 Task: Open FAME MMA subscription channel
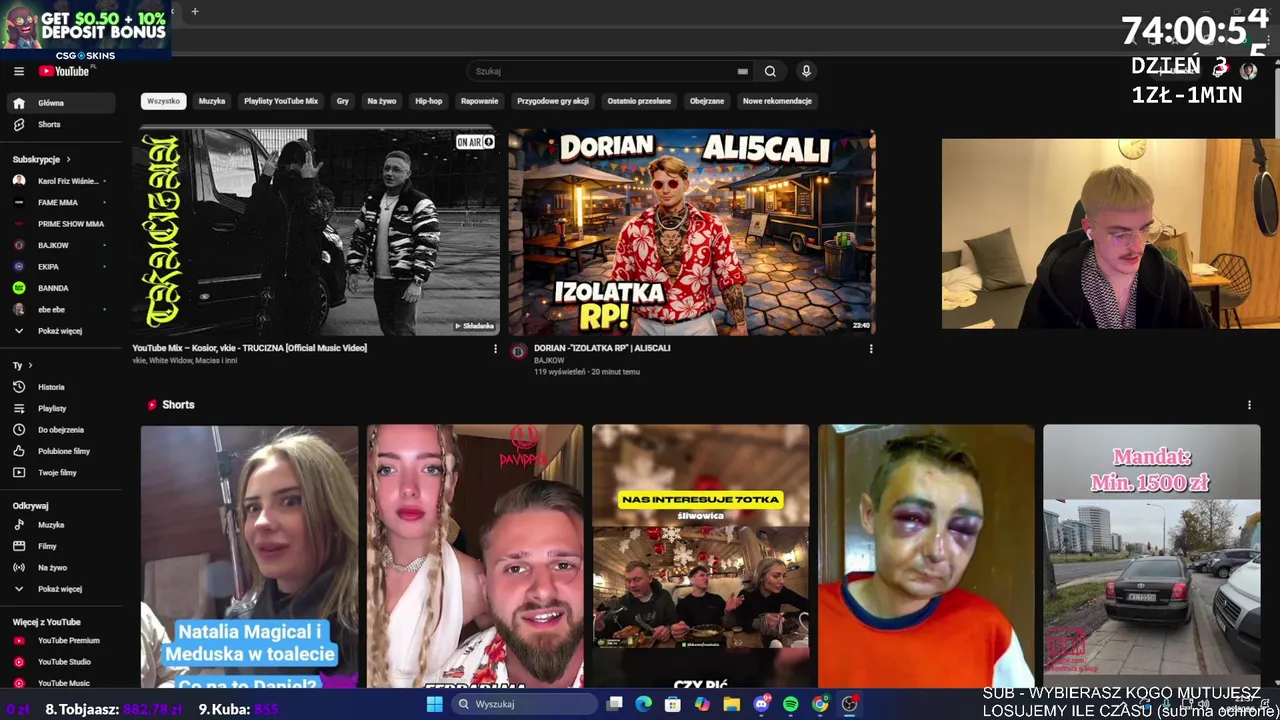coord(62,202)
